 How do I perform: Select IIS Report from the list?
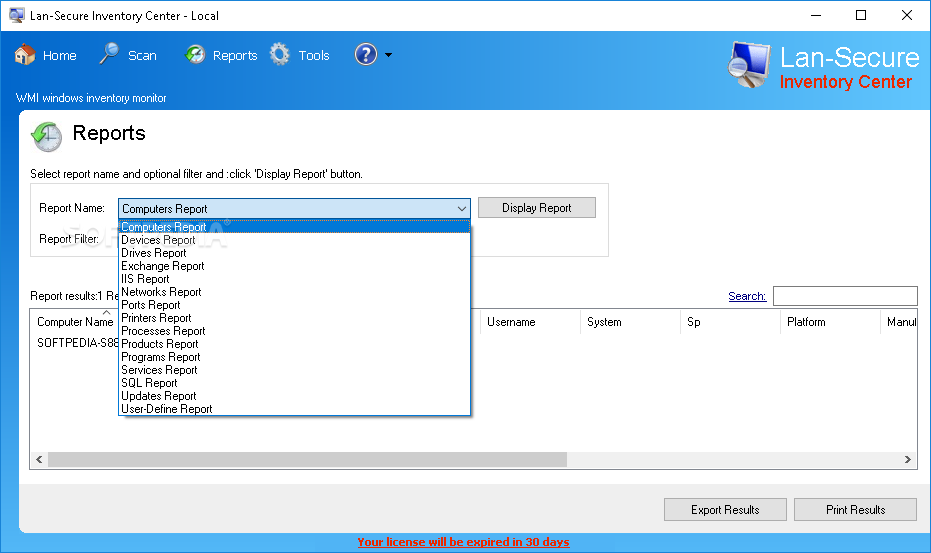[294, 279]
